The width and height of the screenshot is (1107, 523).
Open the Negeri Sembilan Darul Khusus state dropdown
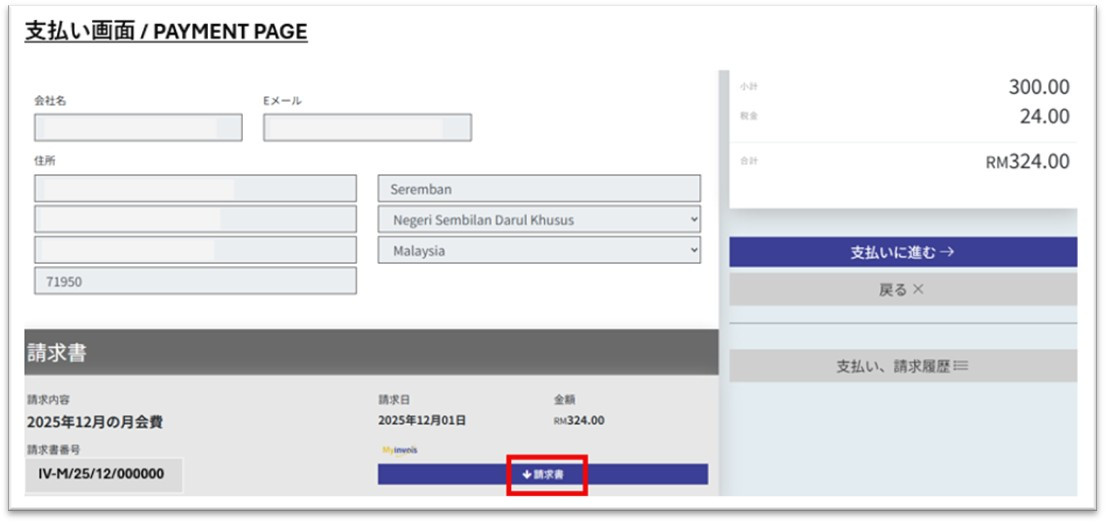[x=539, y=220]
